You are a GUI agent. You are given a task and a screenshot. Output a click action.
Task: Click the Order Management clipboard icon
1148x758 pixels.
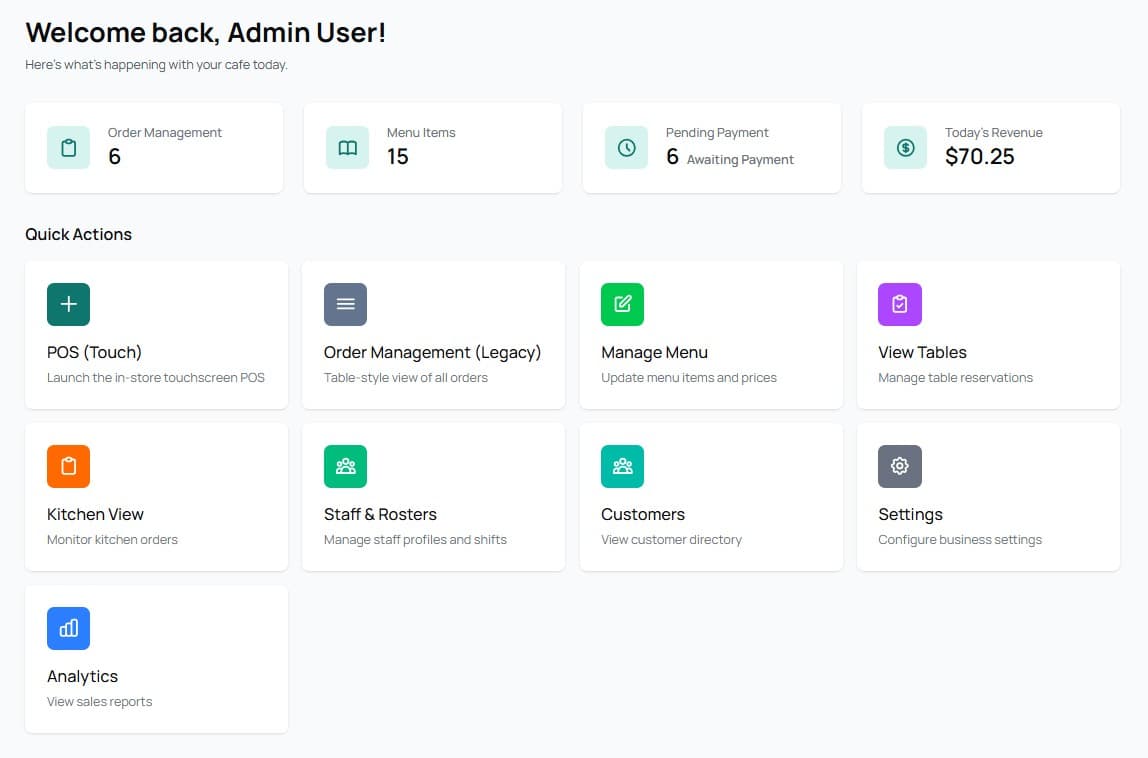coord(68,147)
